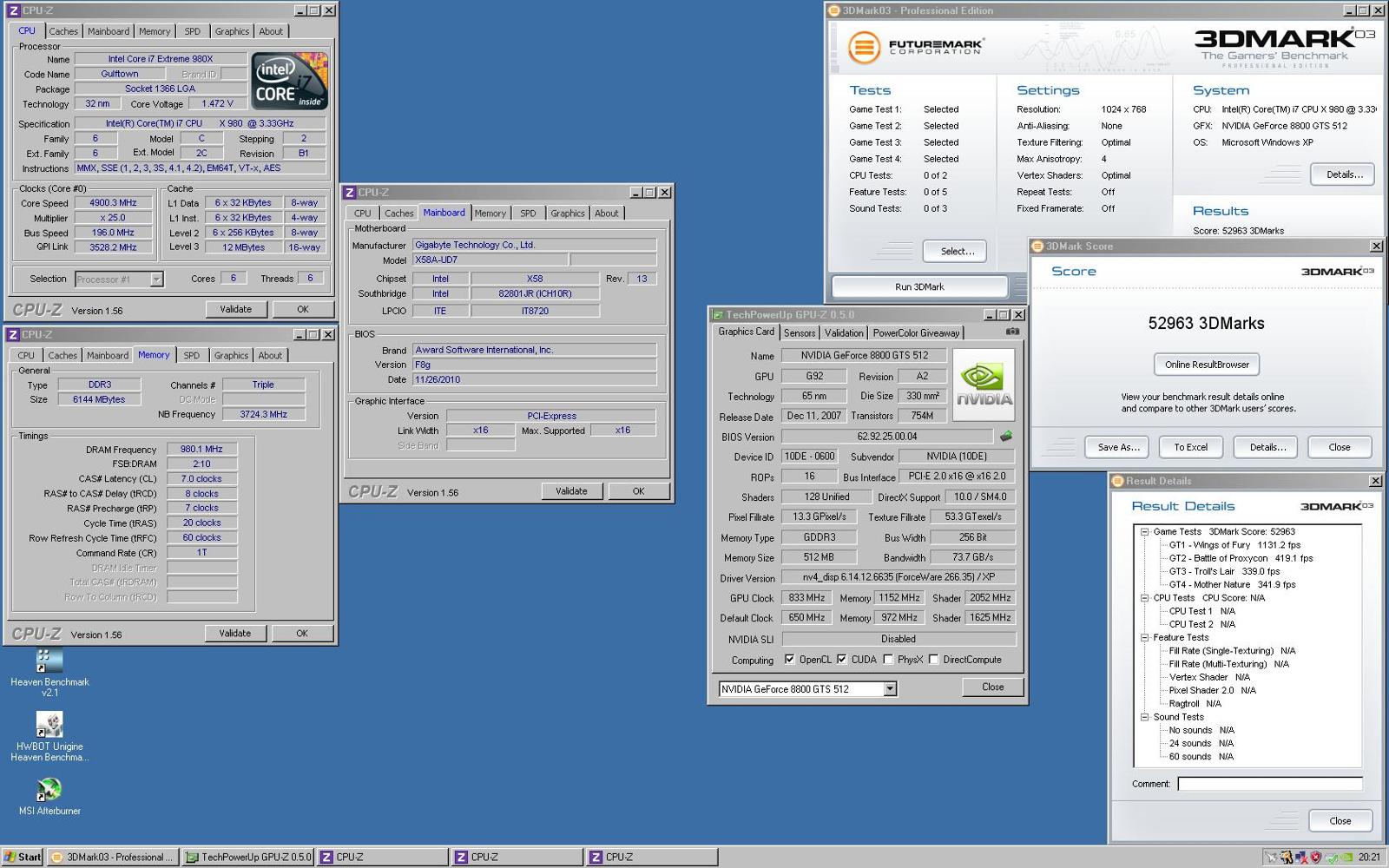Click the MSI Afterburner plane tray icon

click(x=1271, y=858)
